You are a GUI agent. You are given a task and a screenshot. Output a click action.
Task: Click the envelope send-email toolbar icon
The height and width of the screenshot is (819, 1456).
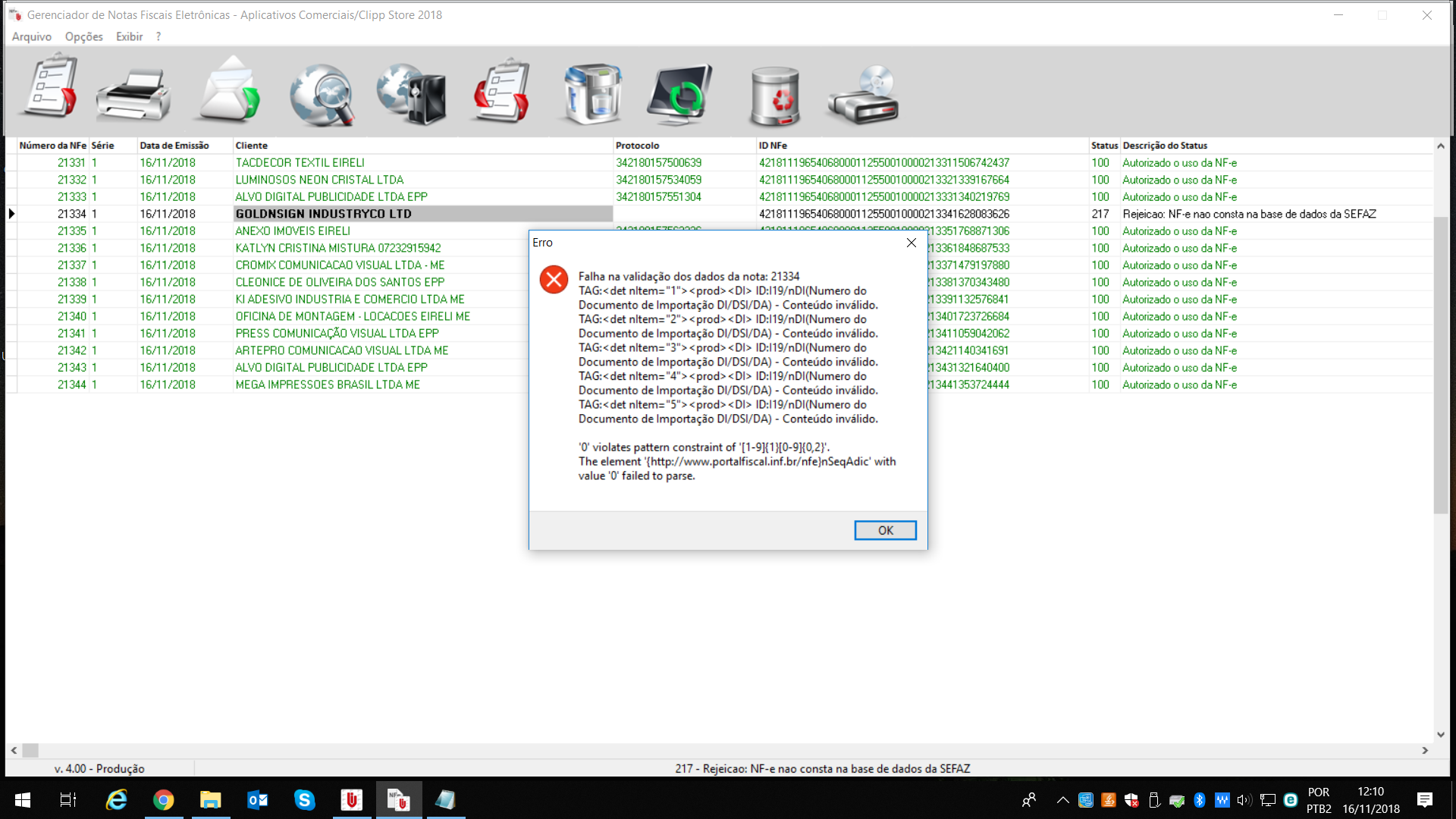(229, 91)
